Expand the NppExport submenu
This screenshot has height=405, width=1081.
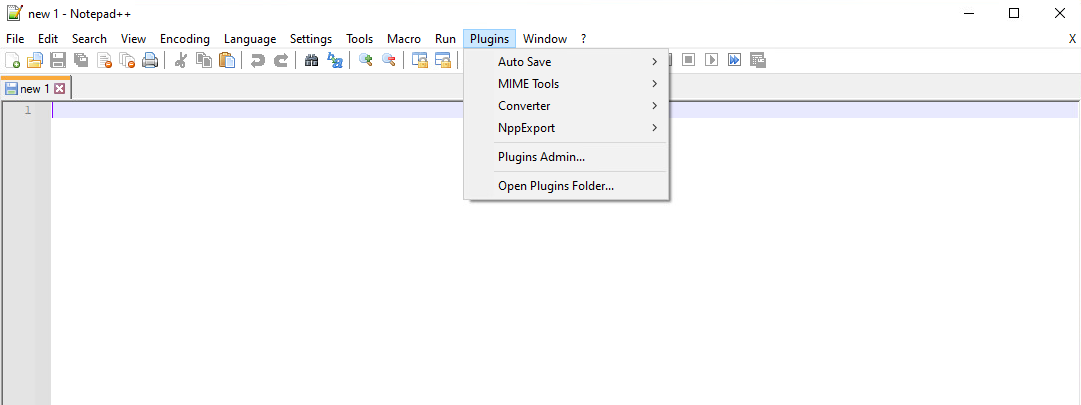[x=565, y=128]
